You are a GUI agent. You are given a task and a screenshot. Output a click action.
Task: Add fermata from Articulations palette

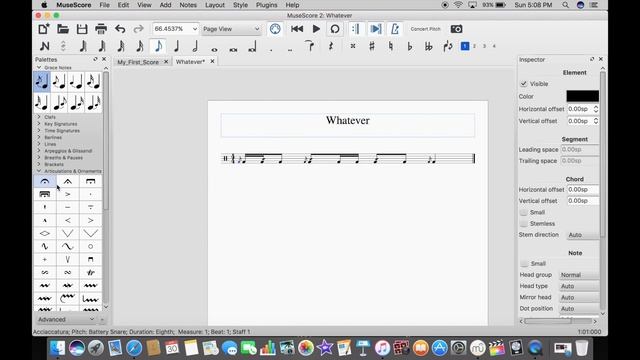pos(45,181)
